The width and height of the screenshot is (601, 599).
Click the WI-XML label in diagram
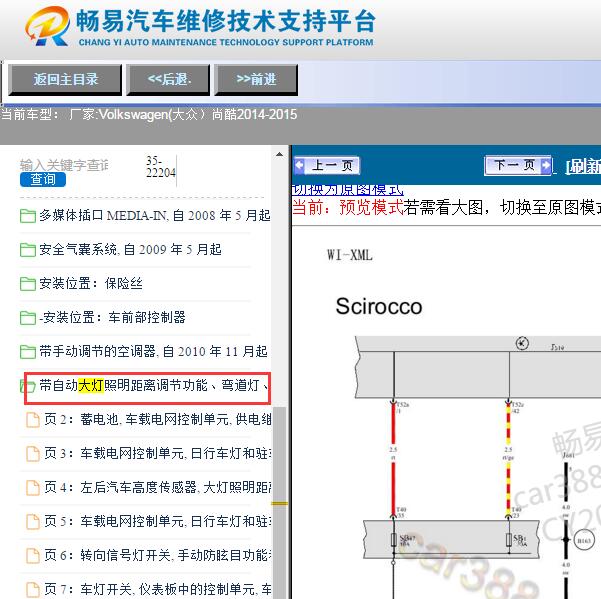coord(349,255)
